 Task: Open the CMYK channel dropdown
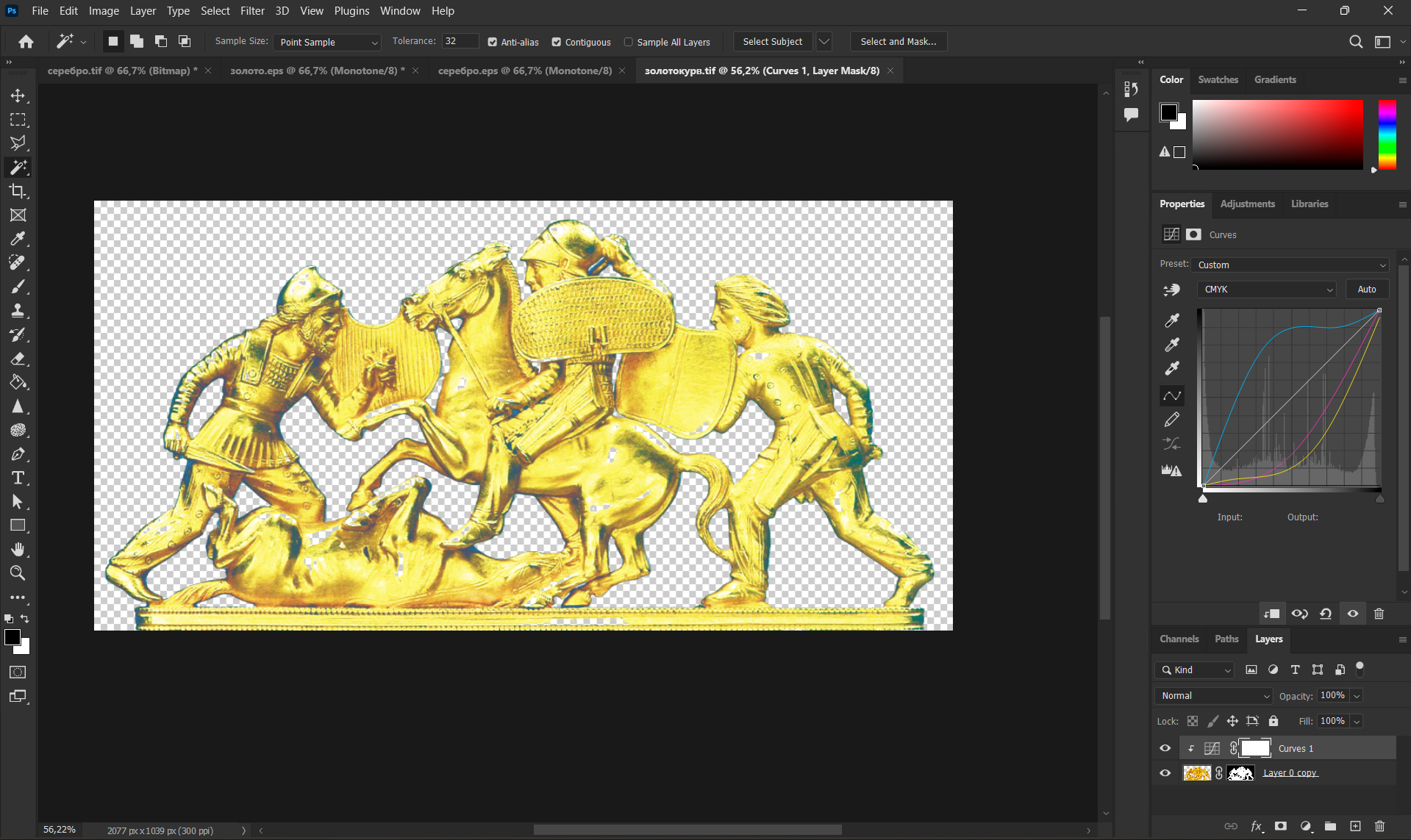coord(1267,290)
